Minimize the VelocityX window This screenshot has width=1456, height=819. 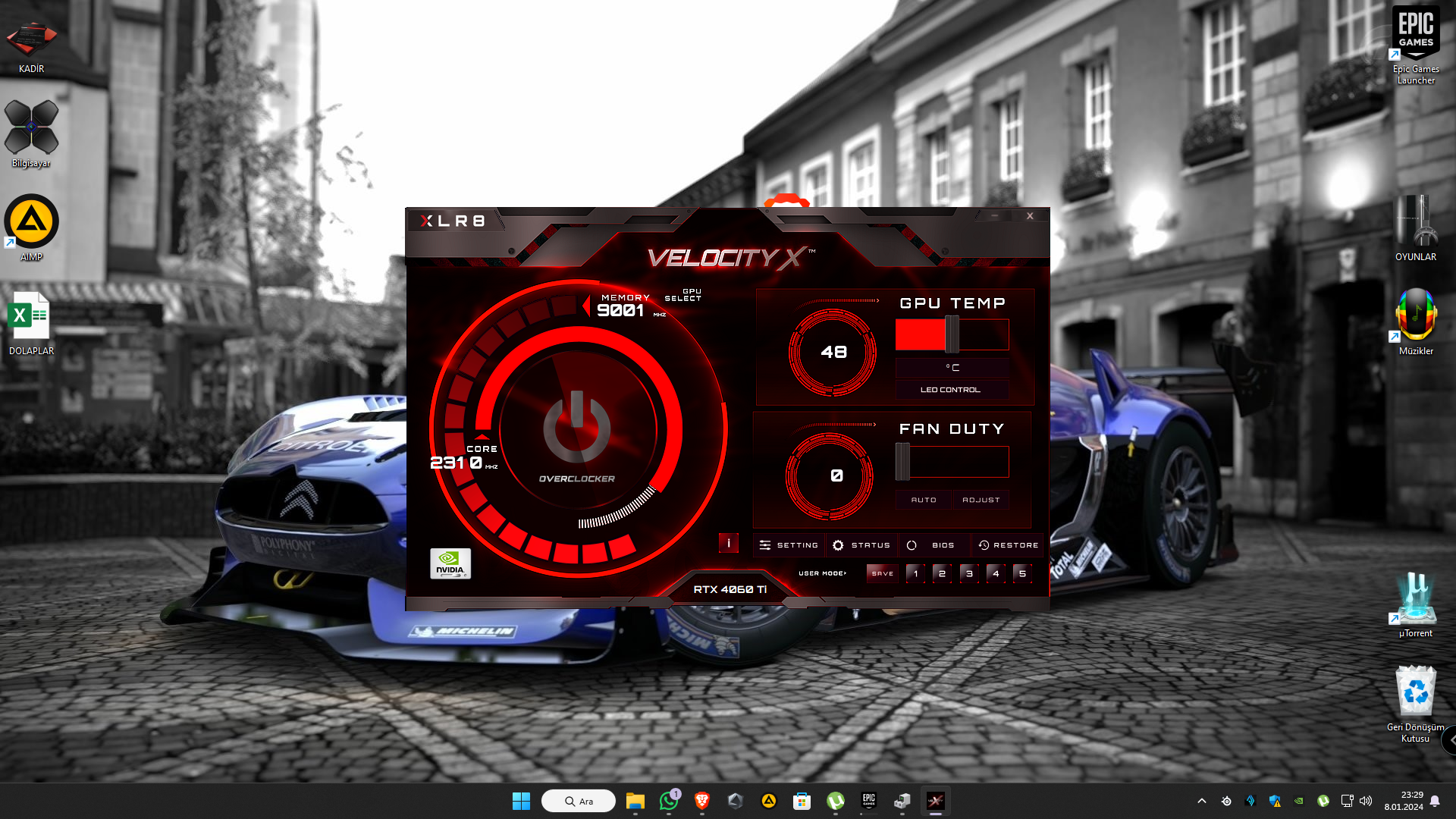click(995, 216)
